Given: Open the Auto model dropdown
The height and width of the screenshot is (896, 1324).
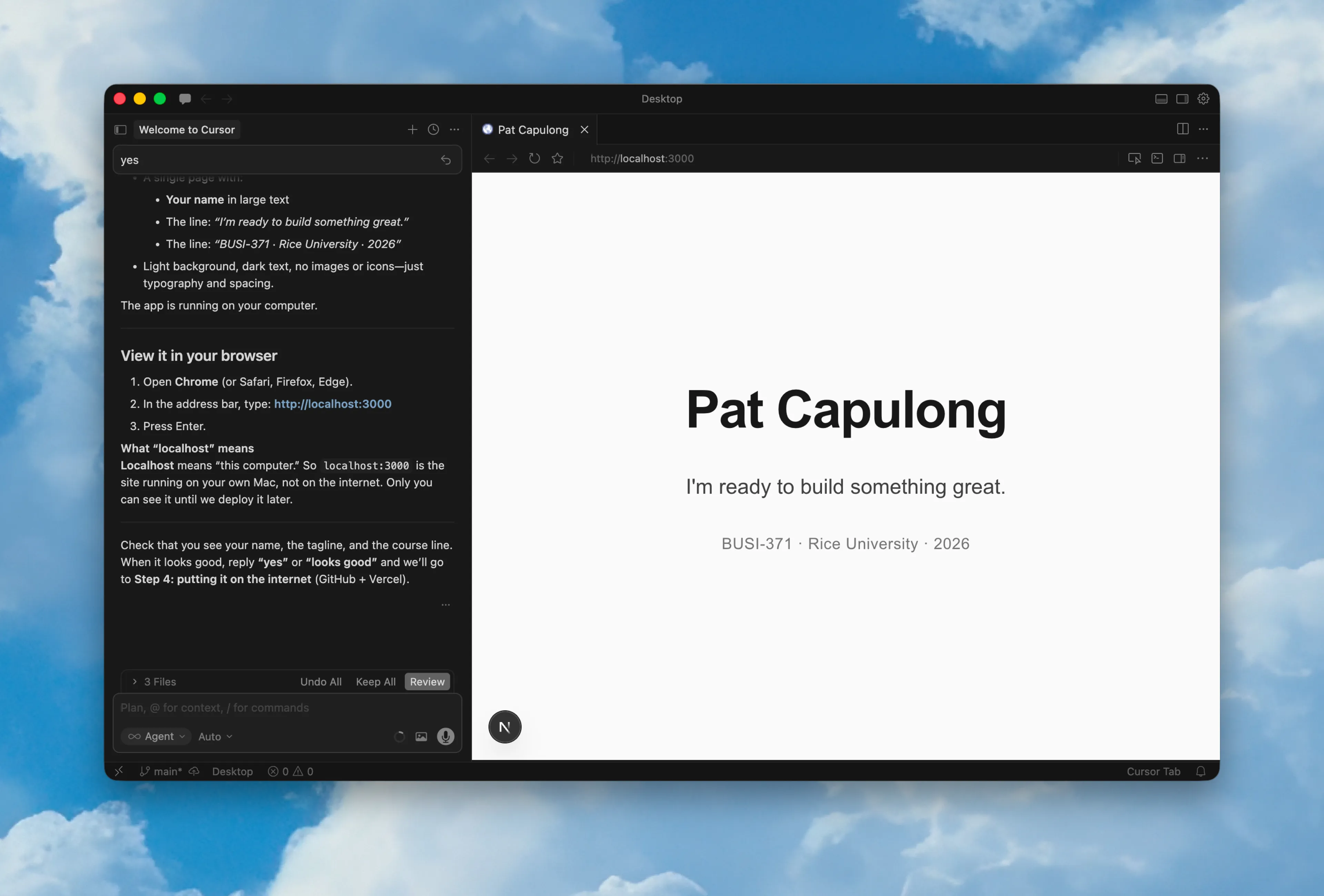Looking at the screenshot, I should coord(215,736).
